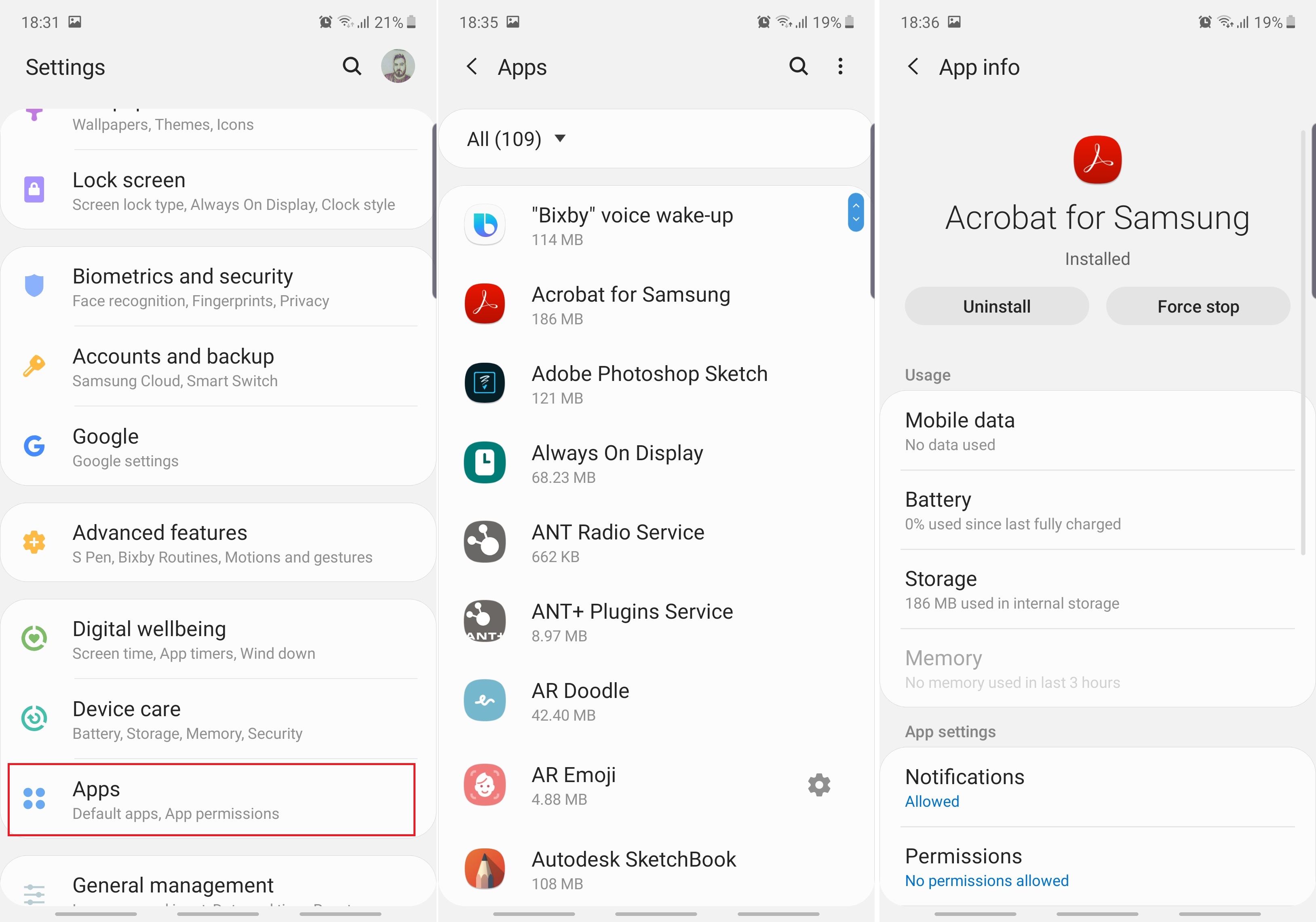The width and height of the screenshot is (1316, 922).
Task: Tap the Autodesk SketchBook app icon
Action: pos(485,869)
